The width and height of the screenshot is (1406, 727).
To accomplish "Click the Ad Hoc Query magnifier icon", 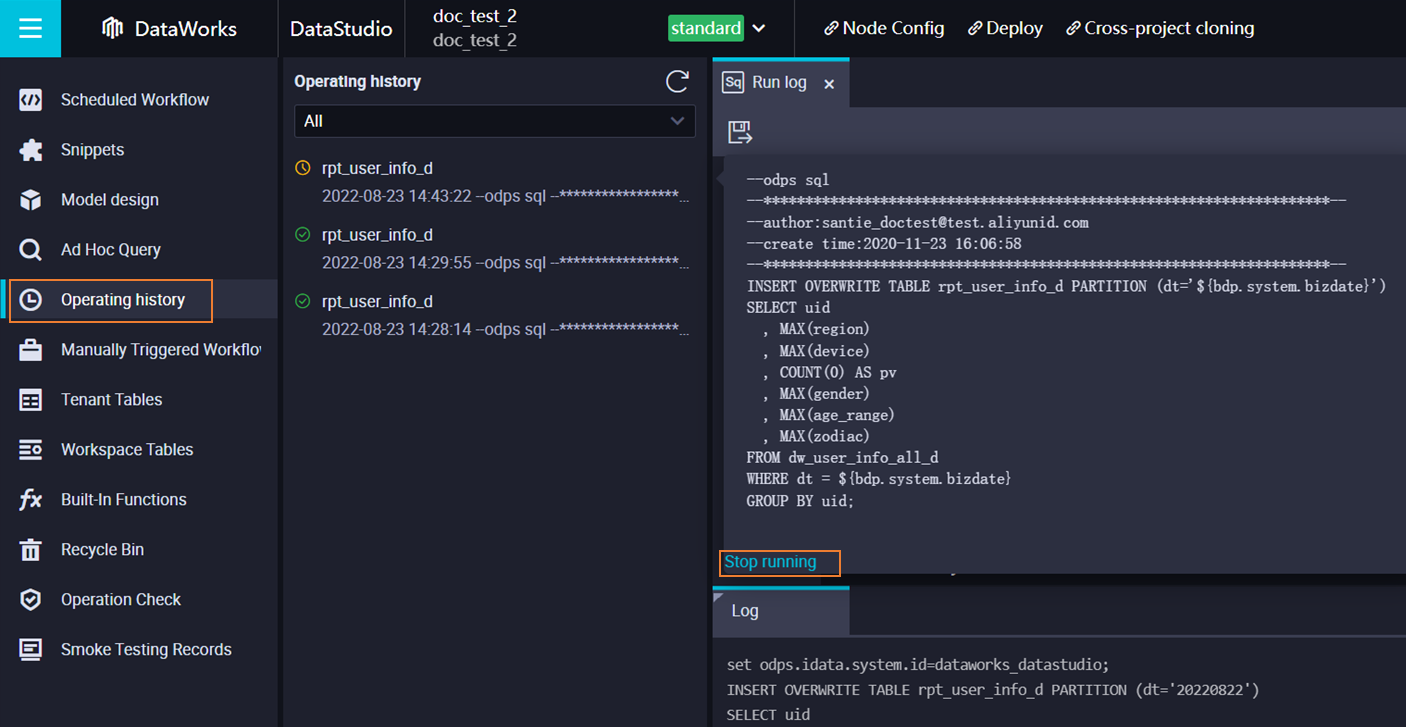I will pyautogui.click(x=31, y=250).
